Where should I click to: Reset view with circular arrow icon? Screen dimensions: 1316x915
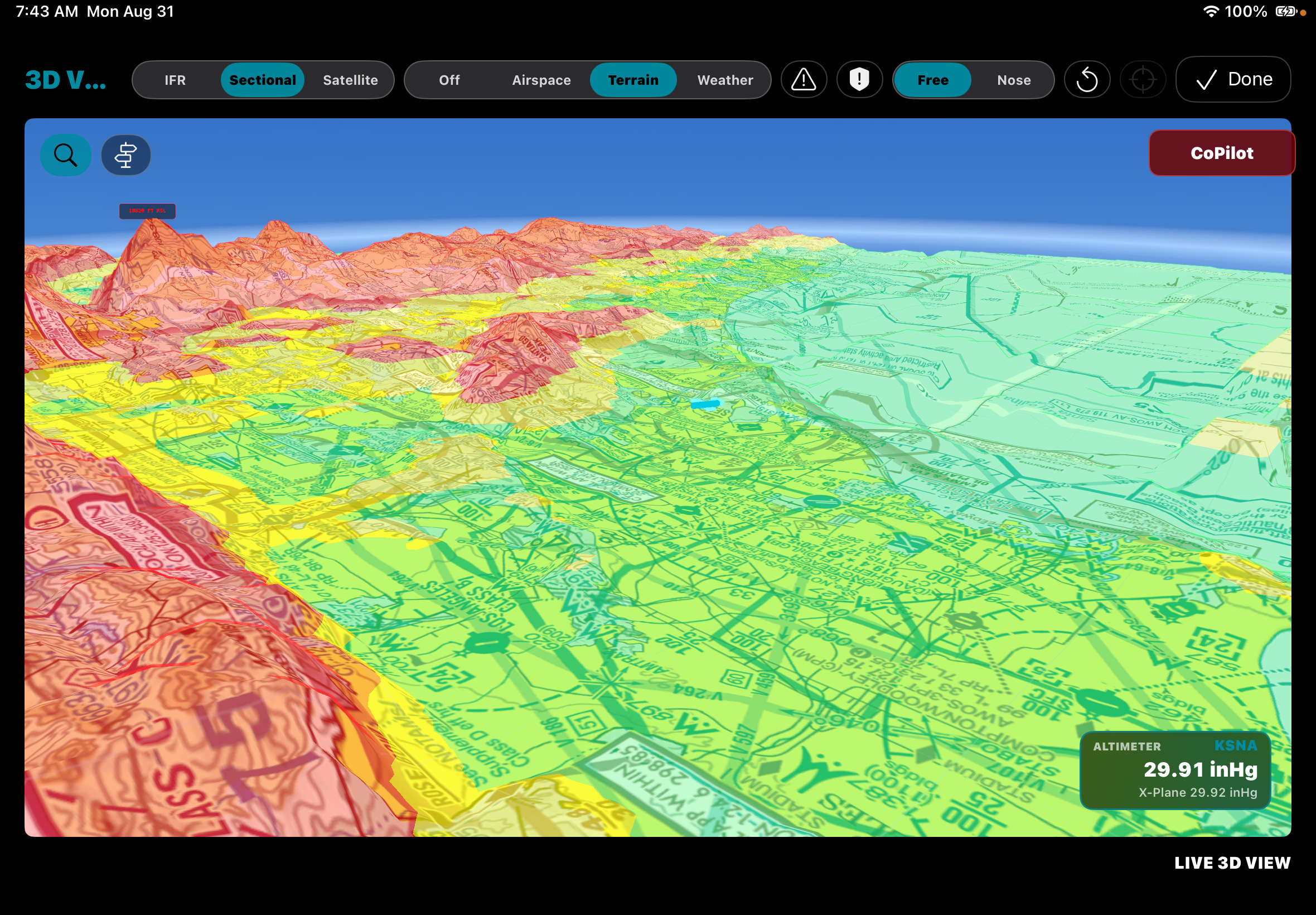point(1086,80)
